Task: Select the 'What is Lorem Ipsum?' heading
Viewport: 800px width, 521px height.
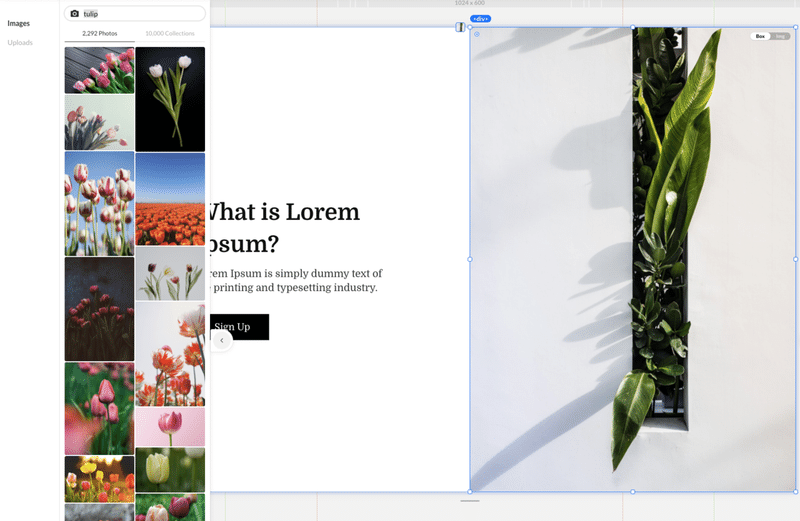Action: (x=284, y=228)
